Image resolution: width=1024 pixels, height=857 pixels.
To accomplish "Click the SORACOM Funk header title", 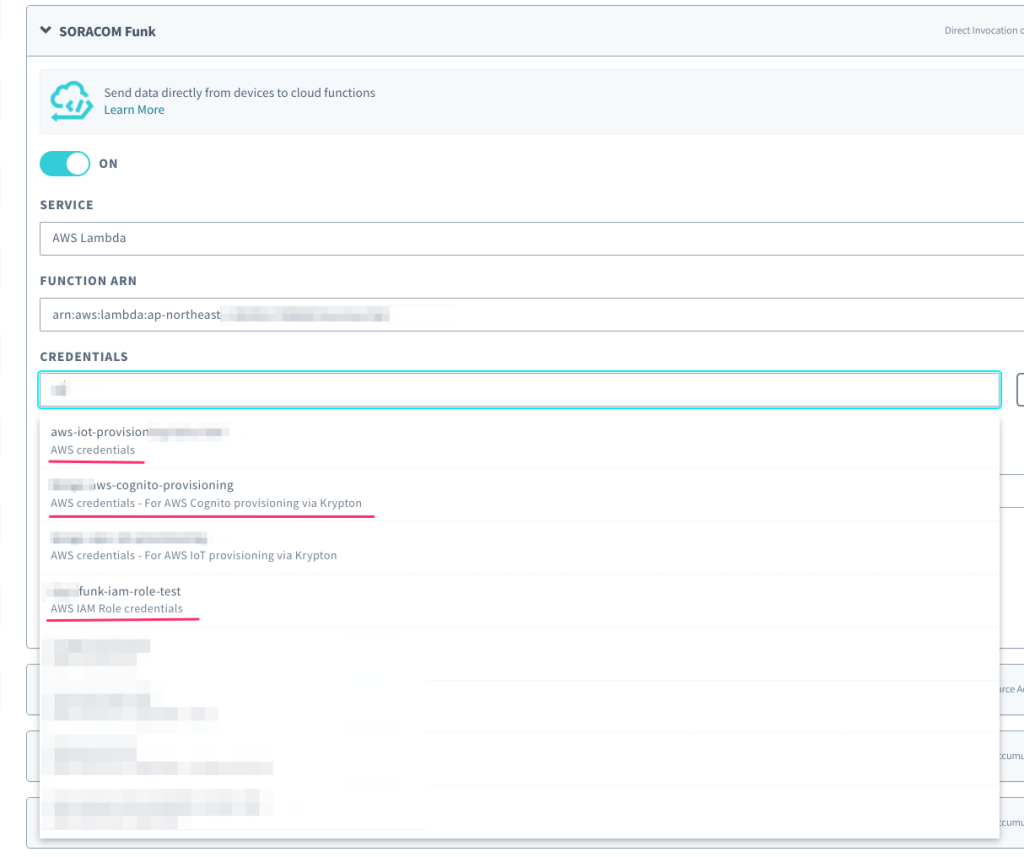I will tap(107, 31).
